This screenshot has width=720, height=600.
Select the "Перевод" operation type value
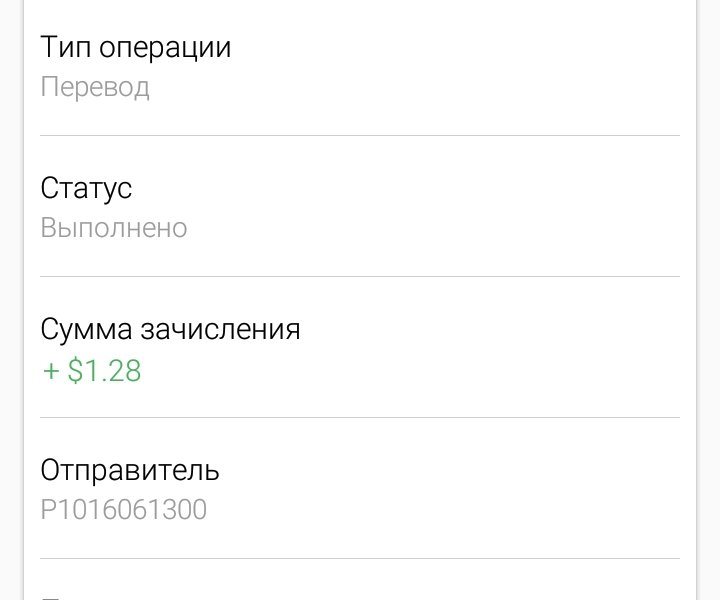pyautogui.click(x=95, y=87)
